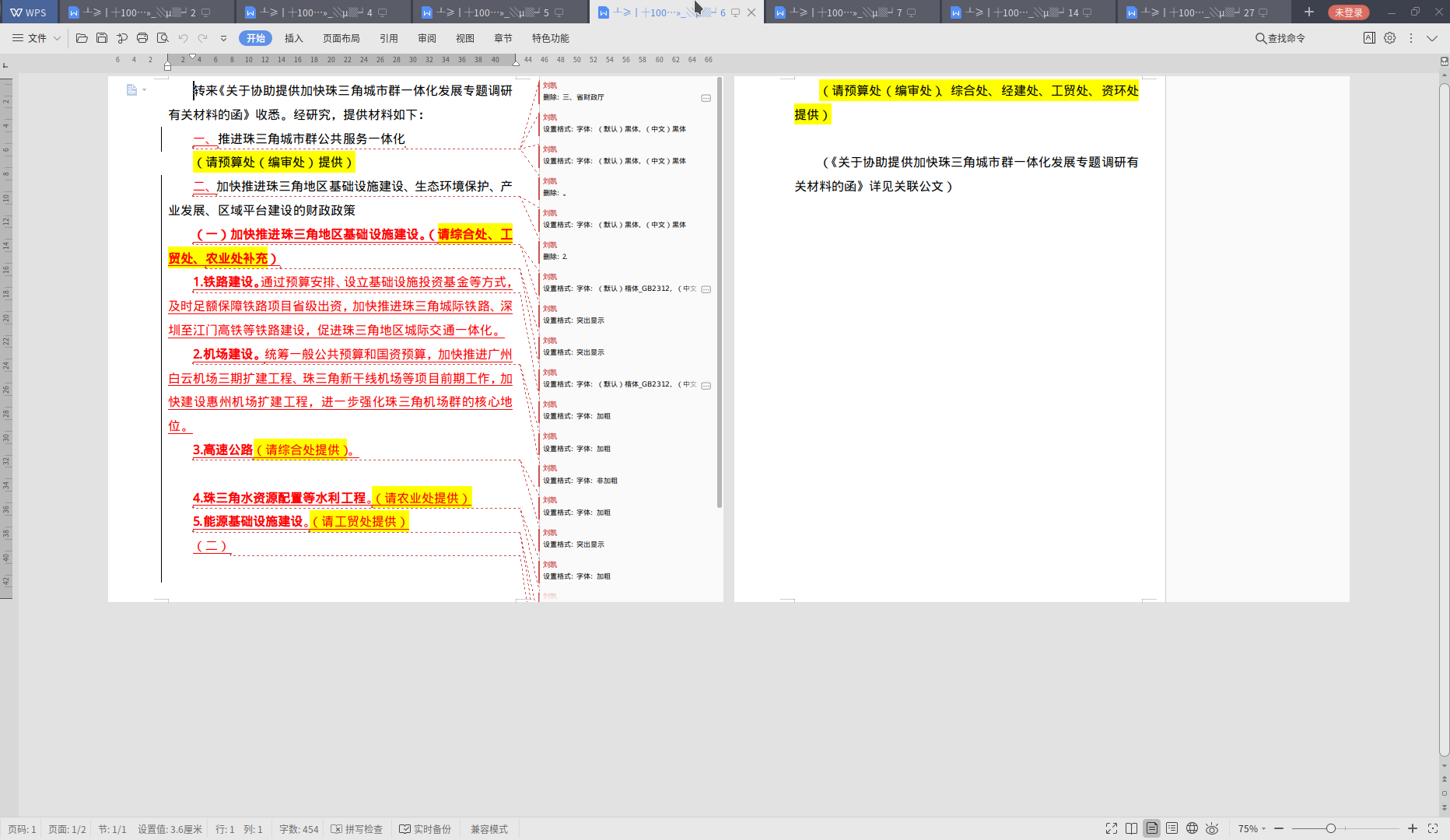The width and height of the screenshot is (1450, 840).
Task: Click the 未登录 login button
Action: (1348, 12)
